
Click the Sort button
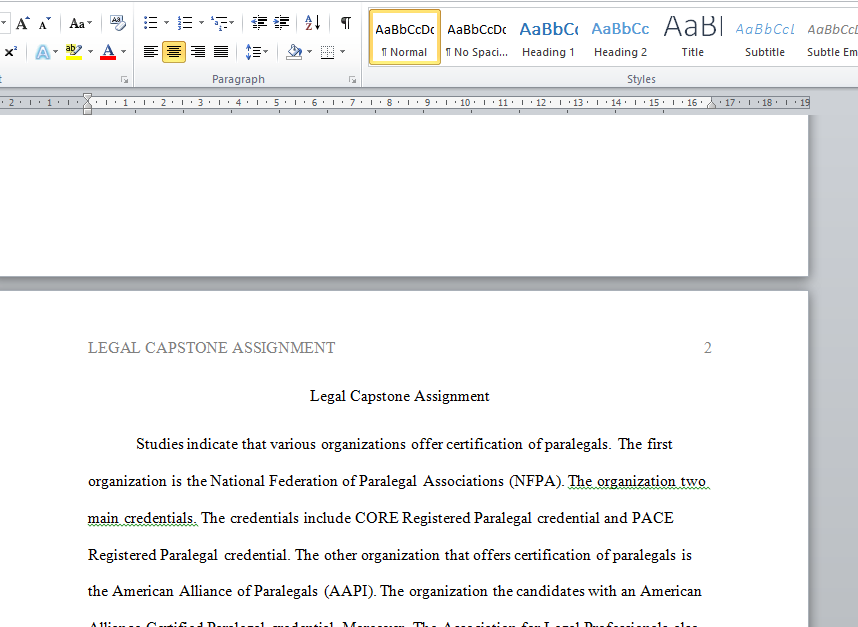[x=312, y=23]
